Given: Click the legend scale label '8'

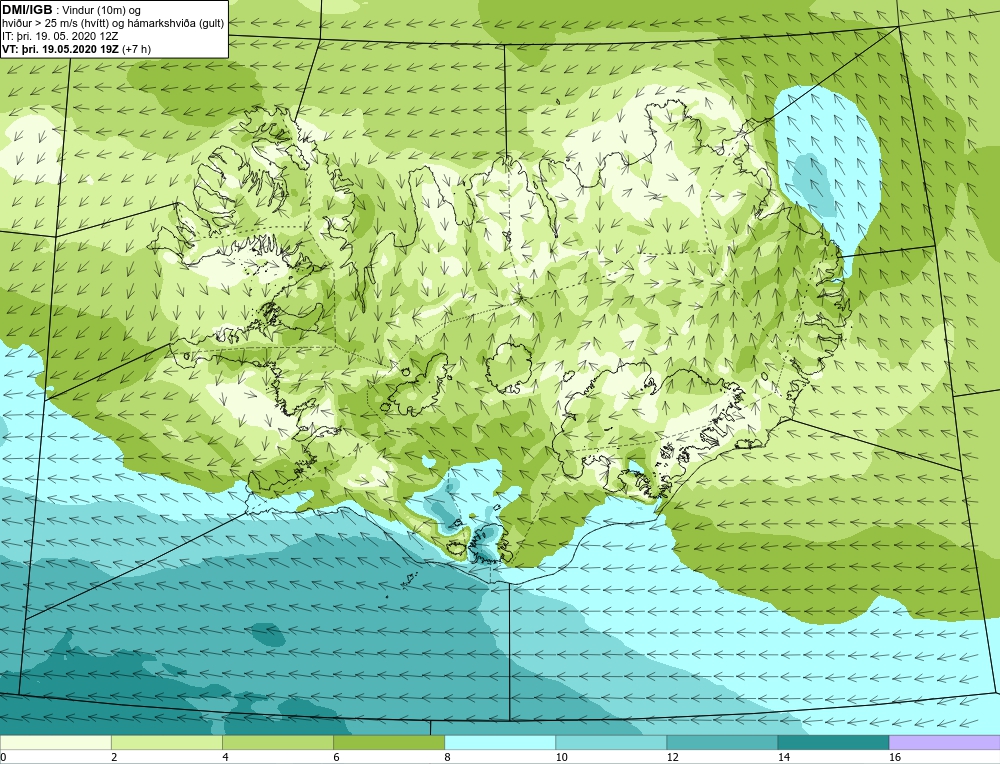Looking at the screenshot, I should 448,757.
